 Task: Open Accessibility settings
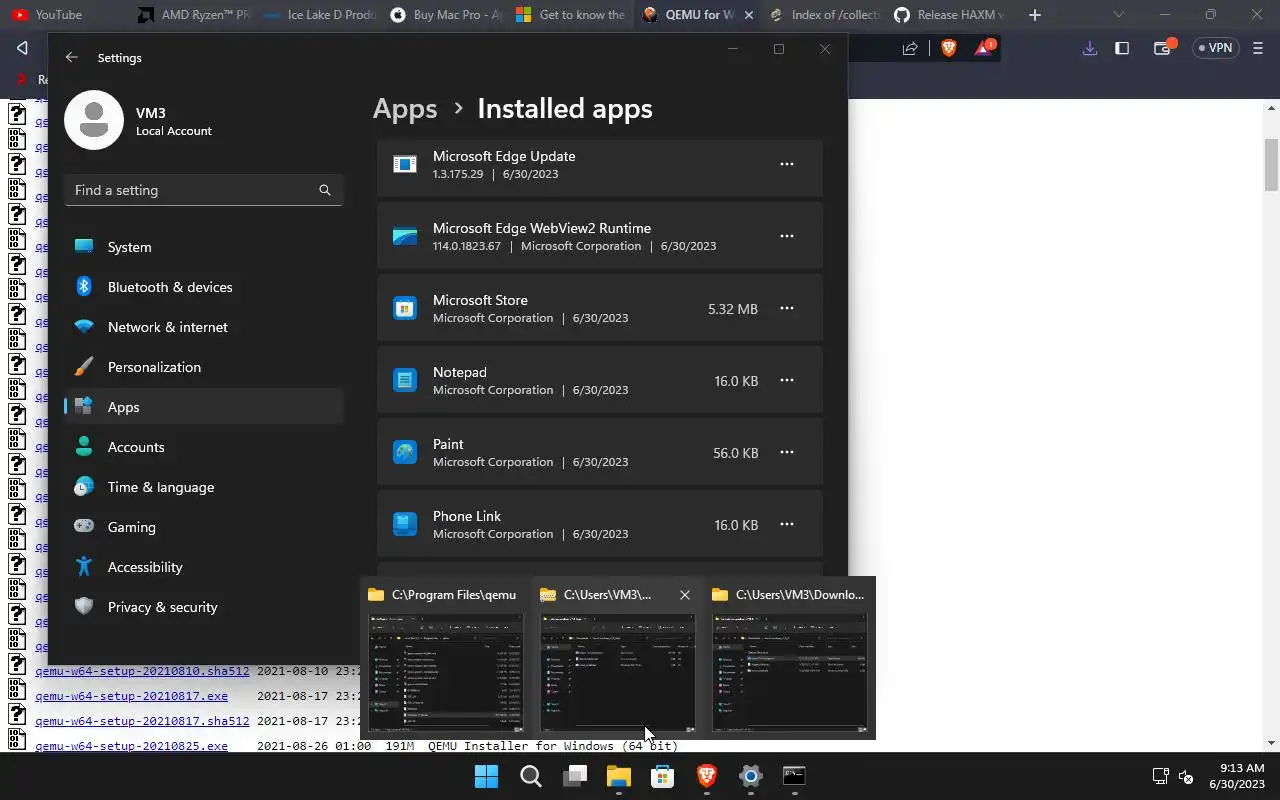pyautogui.click(x=204, y=567)
